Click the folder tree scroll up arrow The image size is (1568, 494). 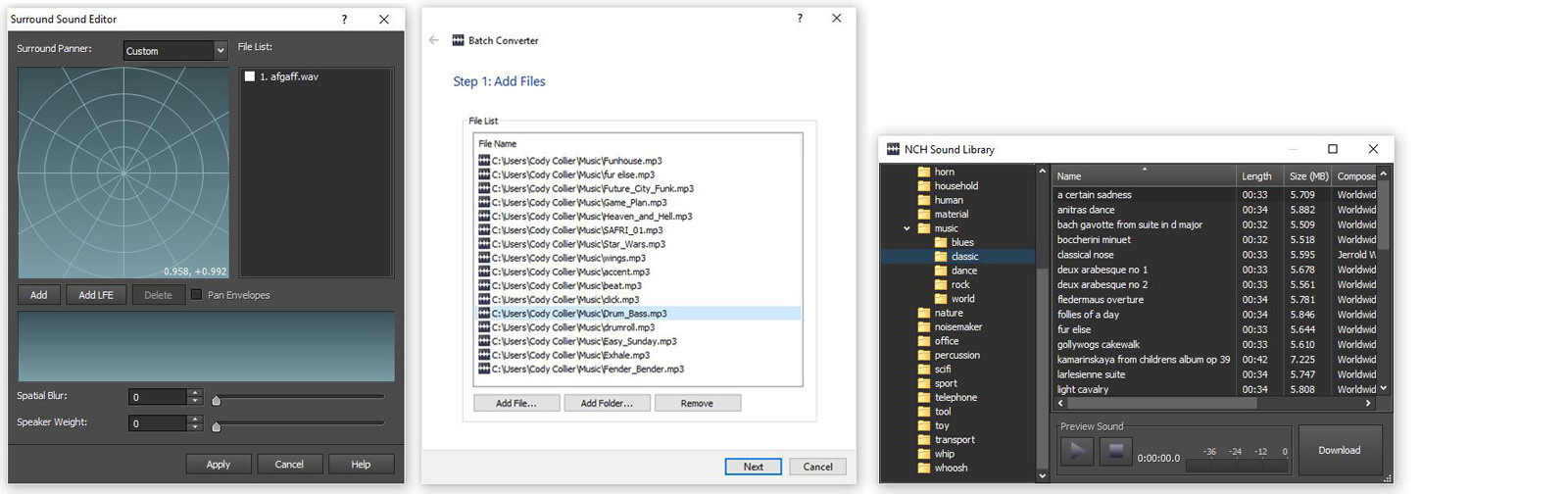pos(1042,172)
